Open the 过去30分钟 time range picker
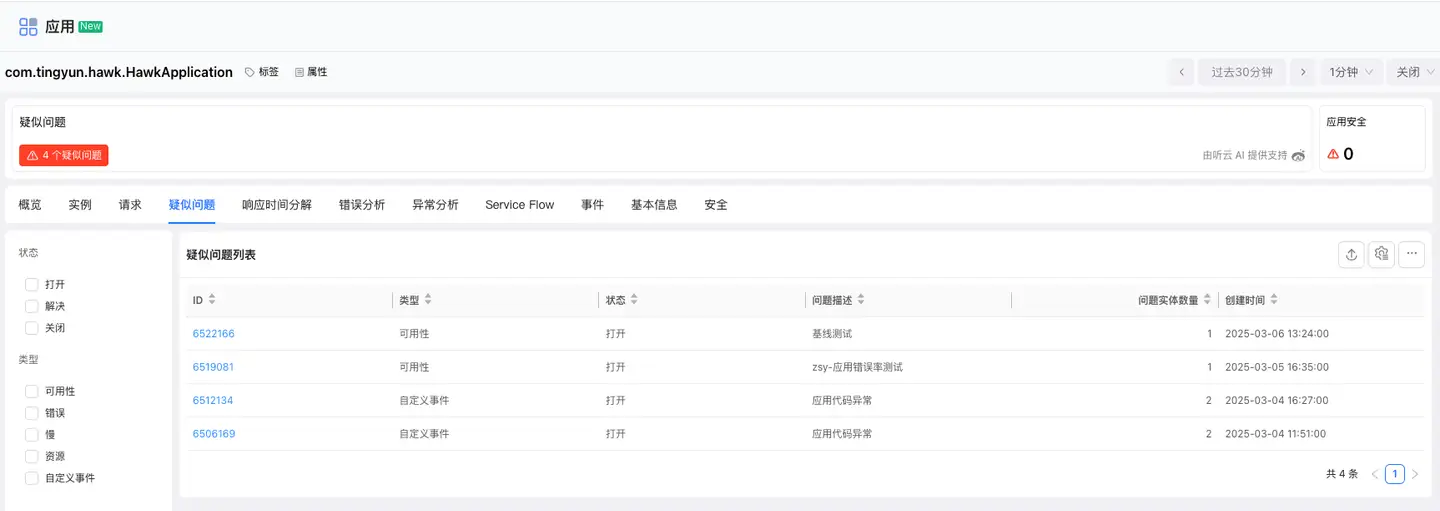The image size is (1440, 511). click(1241, 72)
